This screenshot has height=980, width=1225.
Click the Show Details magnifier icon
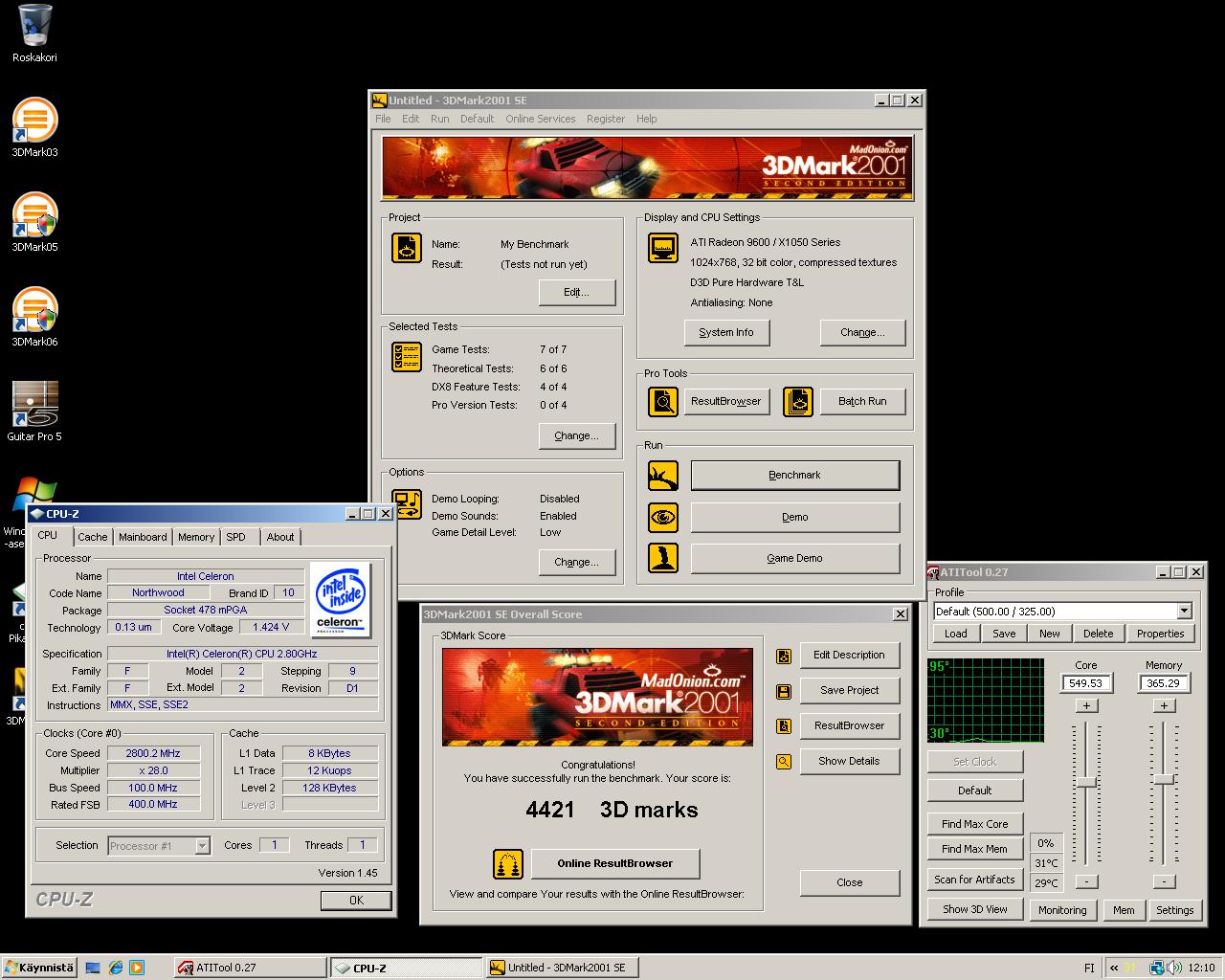784,762
